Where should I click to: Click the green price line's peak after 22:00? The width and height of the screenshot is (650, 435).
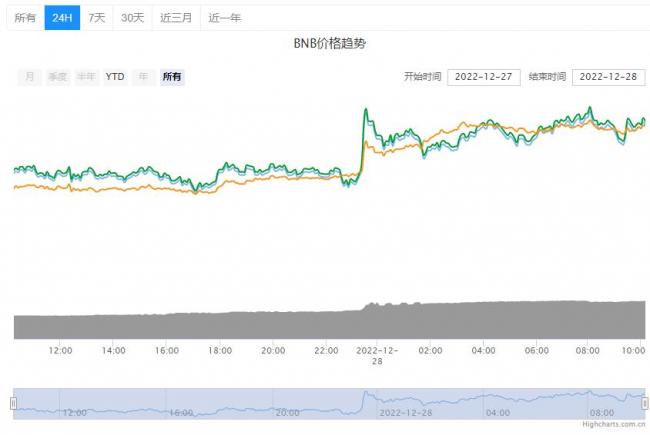click(366, 109)
